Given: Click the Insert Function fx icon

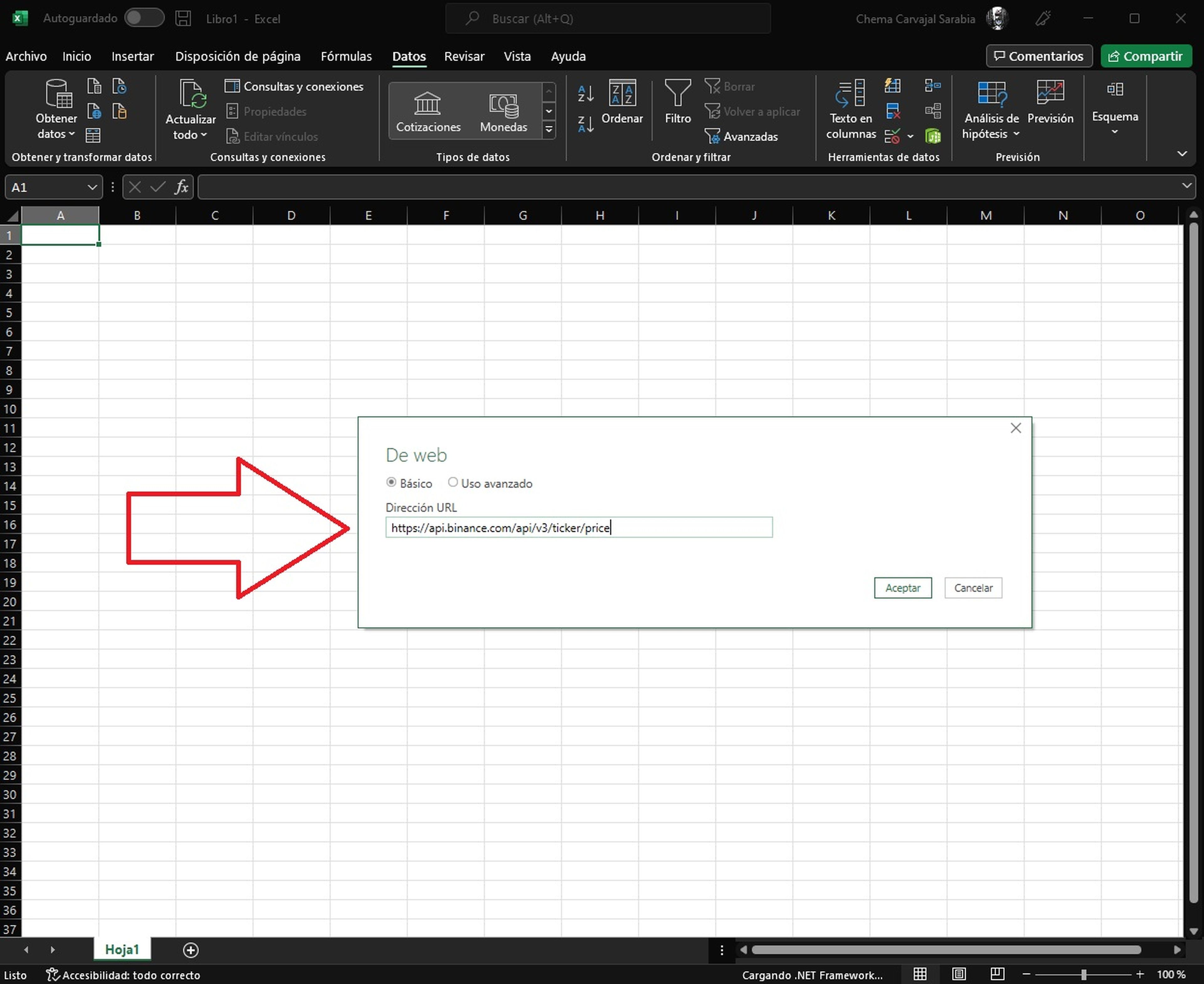Looking at the screenshot, I should point(182,187).
